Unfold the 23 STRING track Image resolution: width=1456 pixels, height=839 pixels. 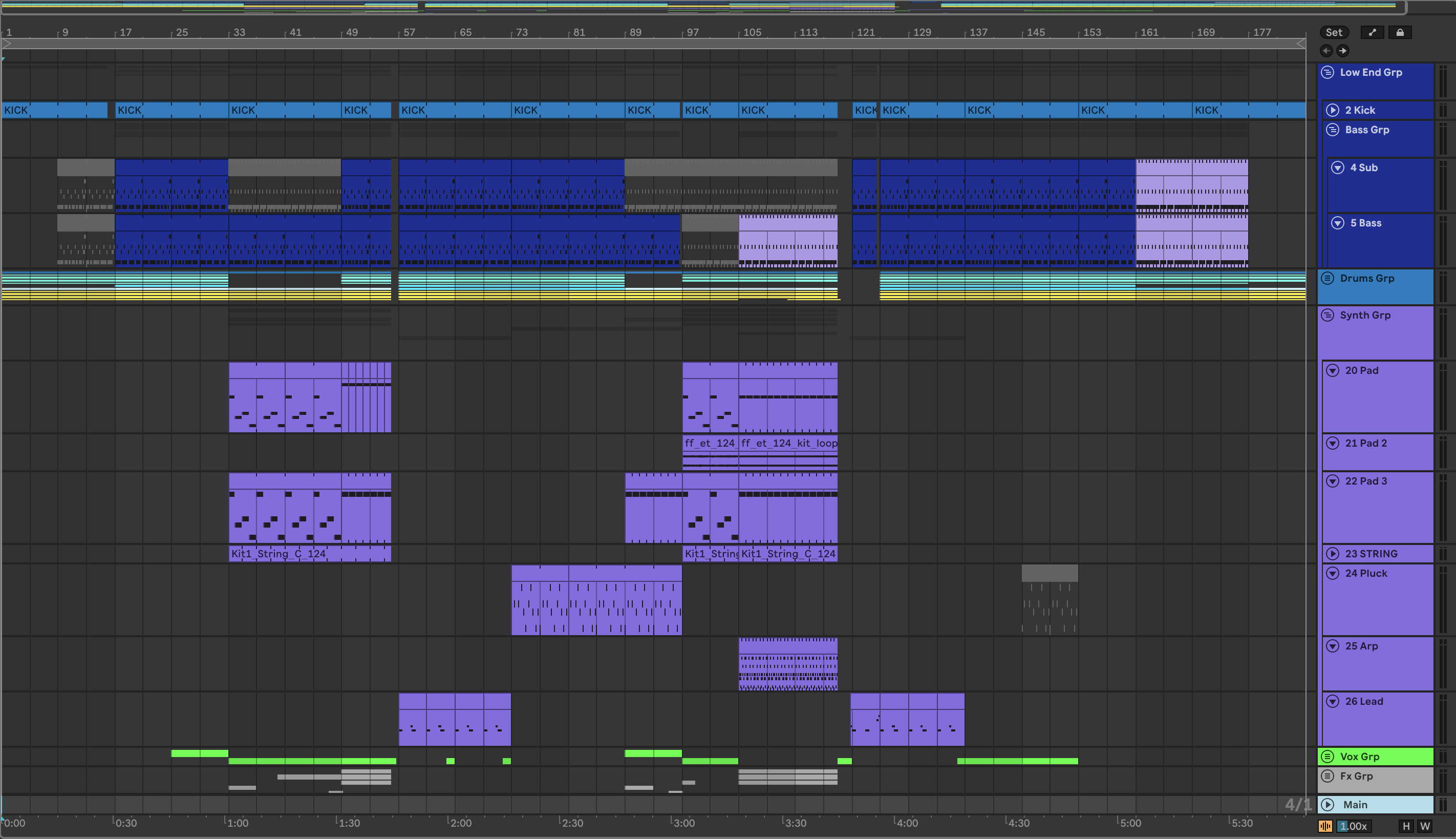click(1333, 554)
